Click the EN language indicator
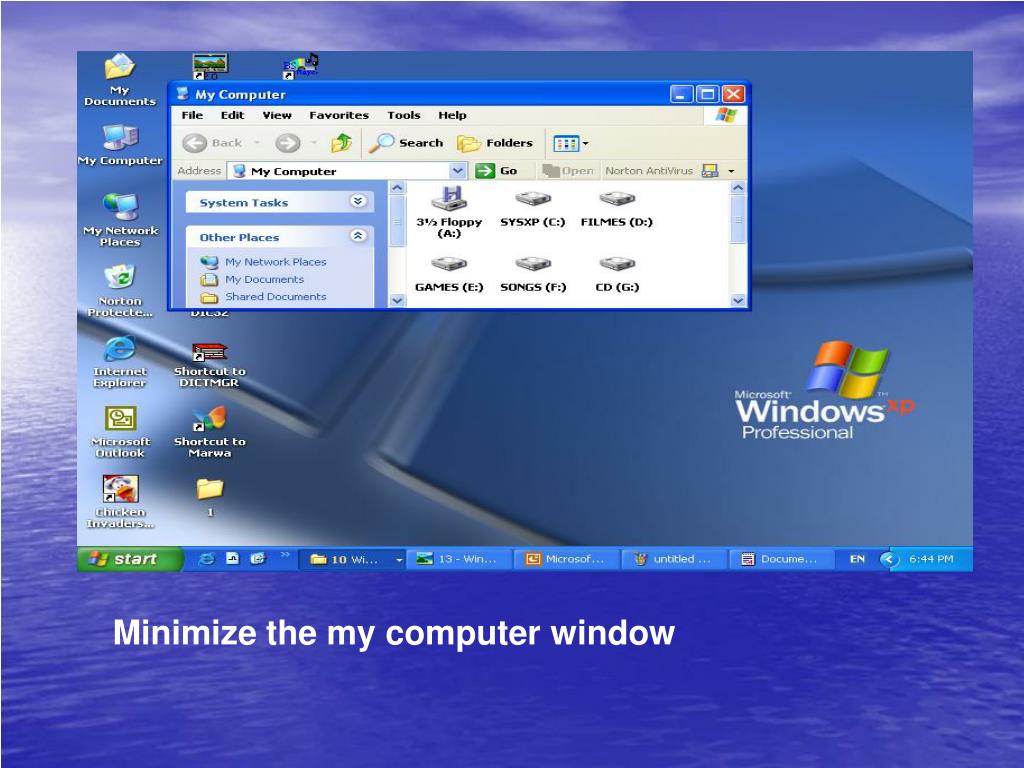Image resolution: width=1024 pixels, height=768 pixels. coord(857,559)
